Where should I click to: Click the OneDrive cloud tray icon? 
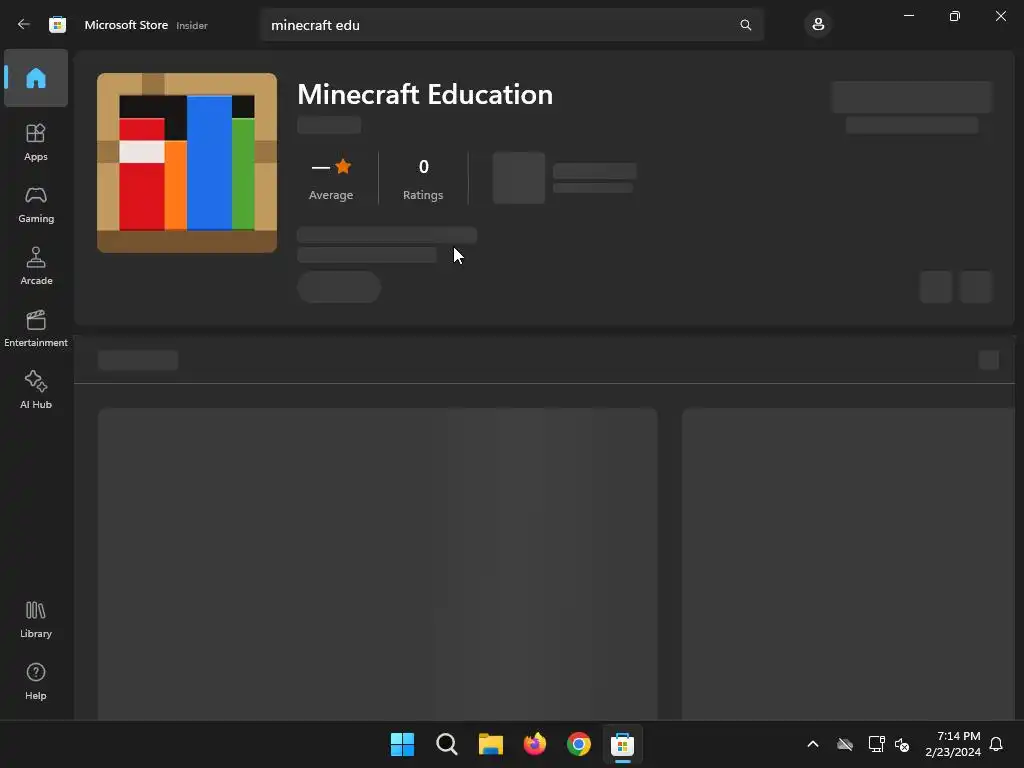point(845,744)
